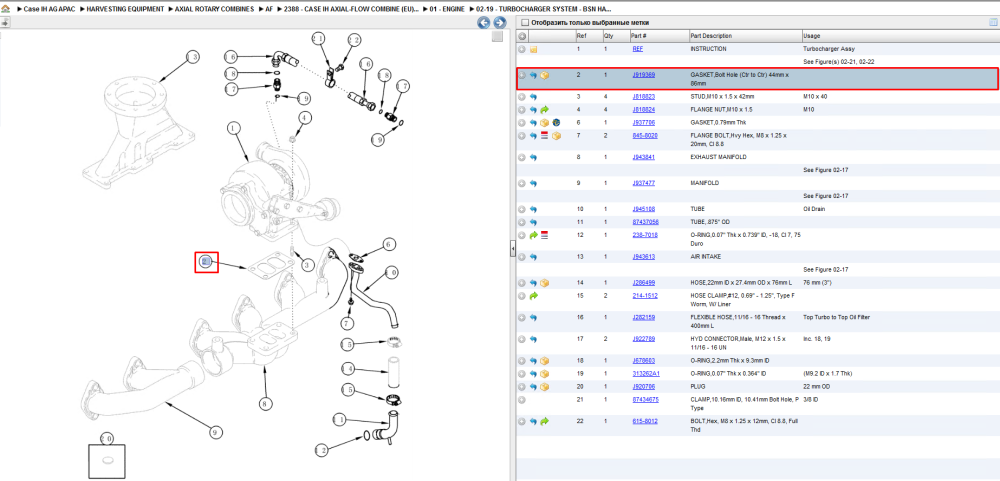Viewport: 1000px width, 481px height.
Task: Open 'Case IH AG APAC' breadcrumb
Action: (47, 10)
